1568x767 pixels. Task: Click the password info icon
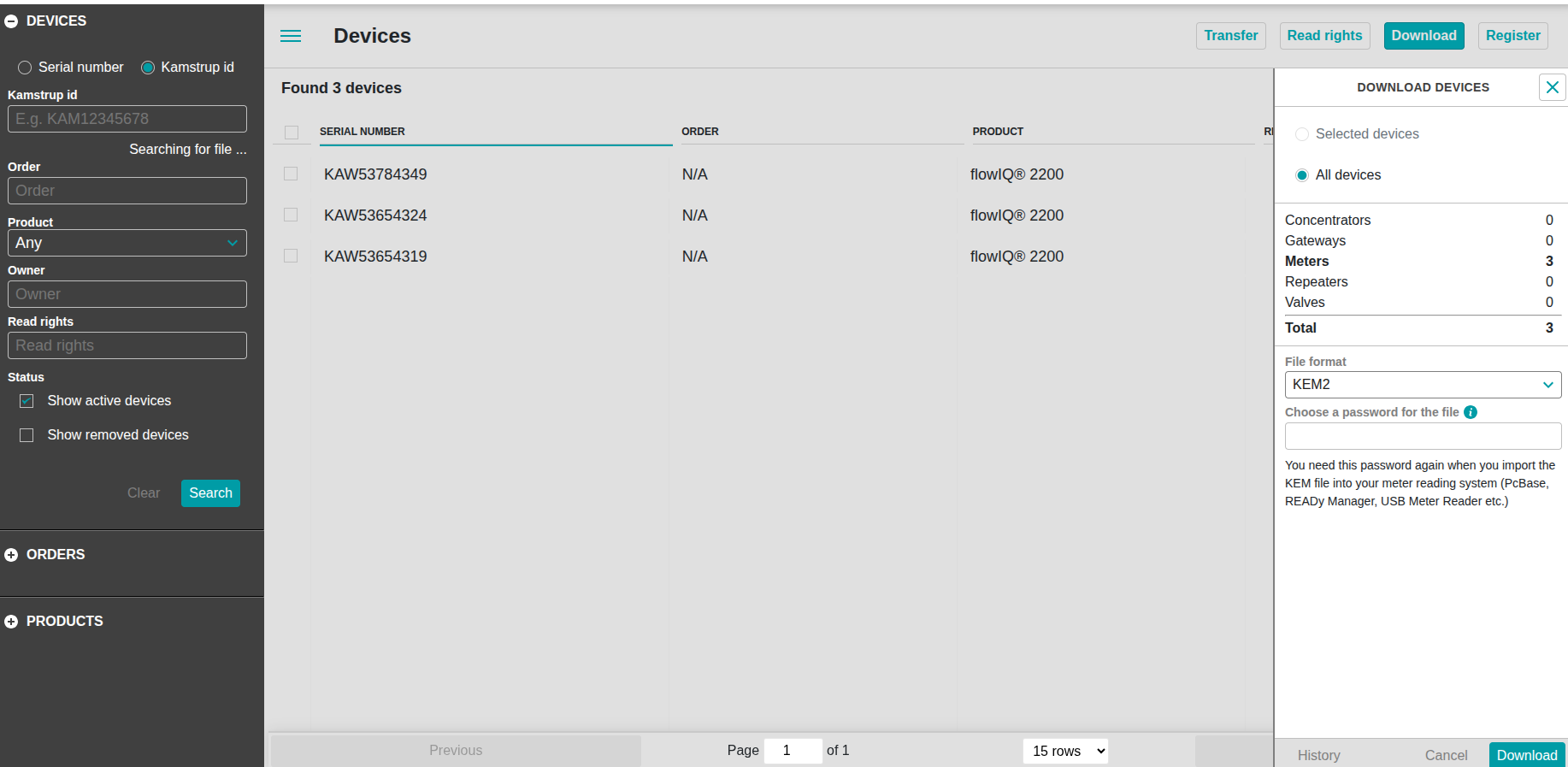[1471, 412]
